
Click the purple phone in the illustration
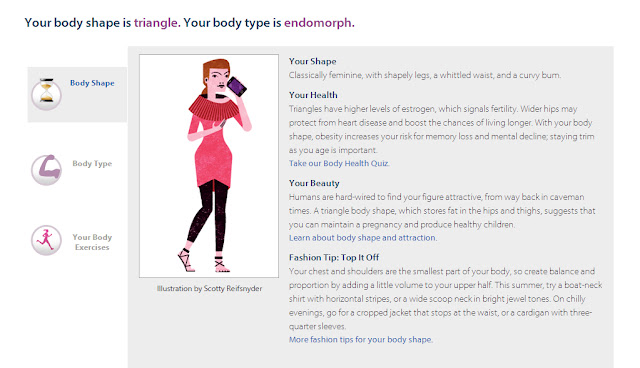point(237,86)
